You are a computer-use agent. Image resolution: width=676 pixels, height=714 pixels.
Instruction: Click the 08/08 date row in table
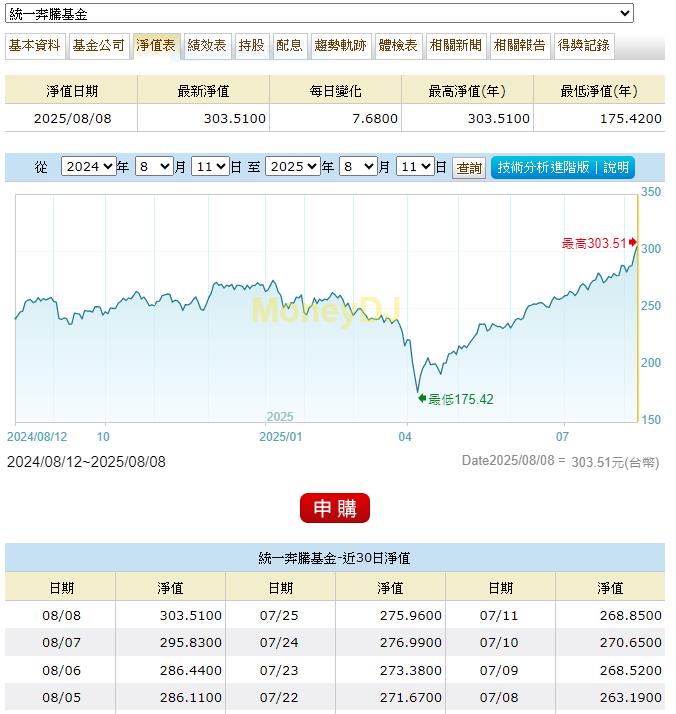point(61,615)
